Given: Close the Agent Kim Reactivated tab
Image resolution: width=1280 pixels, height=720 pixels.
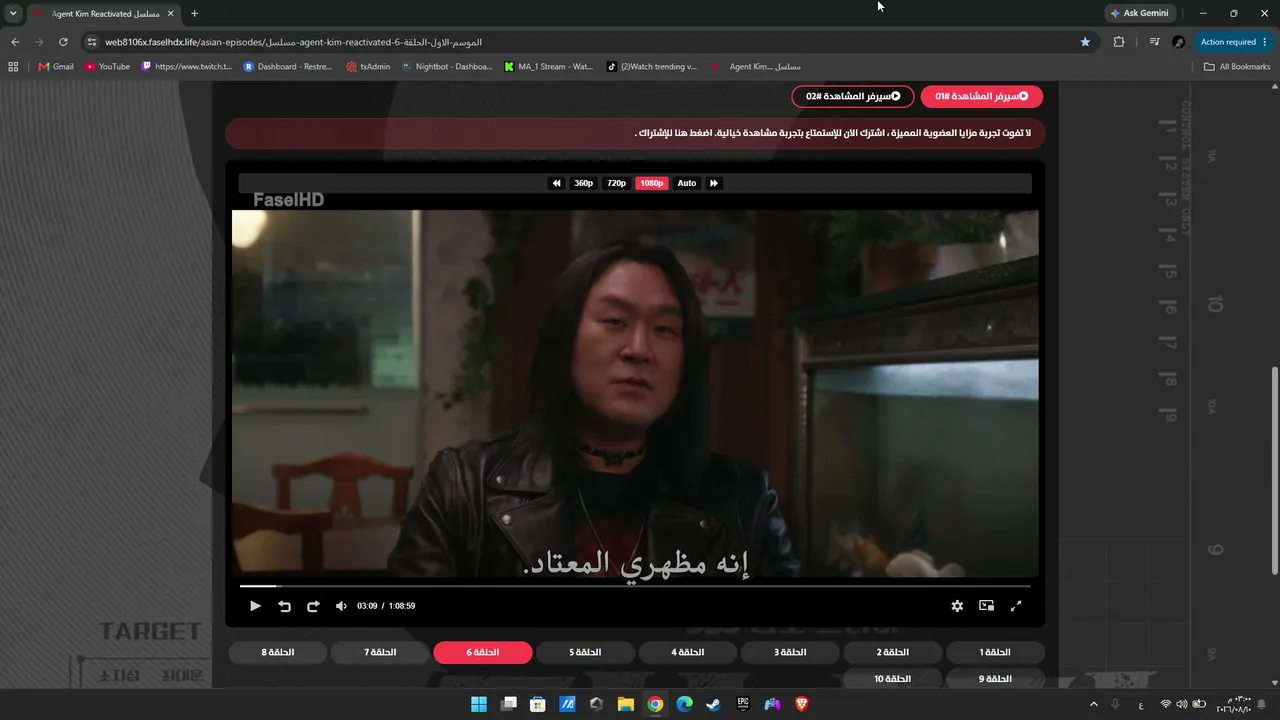Looking at the screenshot, I should pos(171,13).
